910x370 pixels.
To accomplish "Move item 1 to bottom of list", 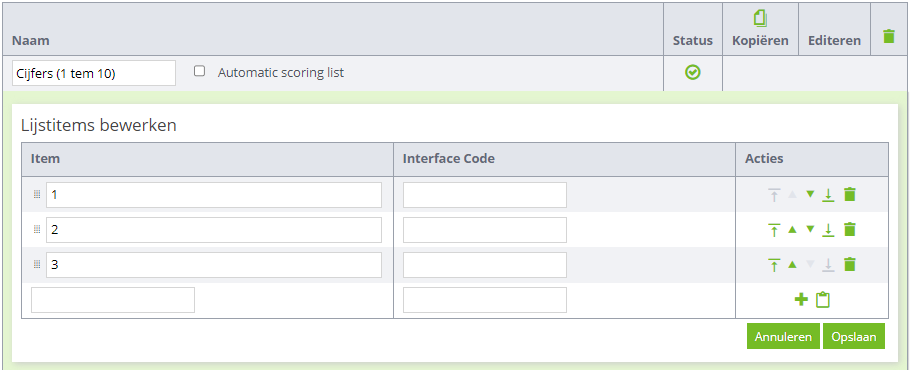I will coord(828,195).
